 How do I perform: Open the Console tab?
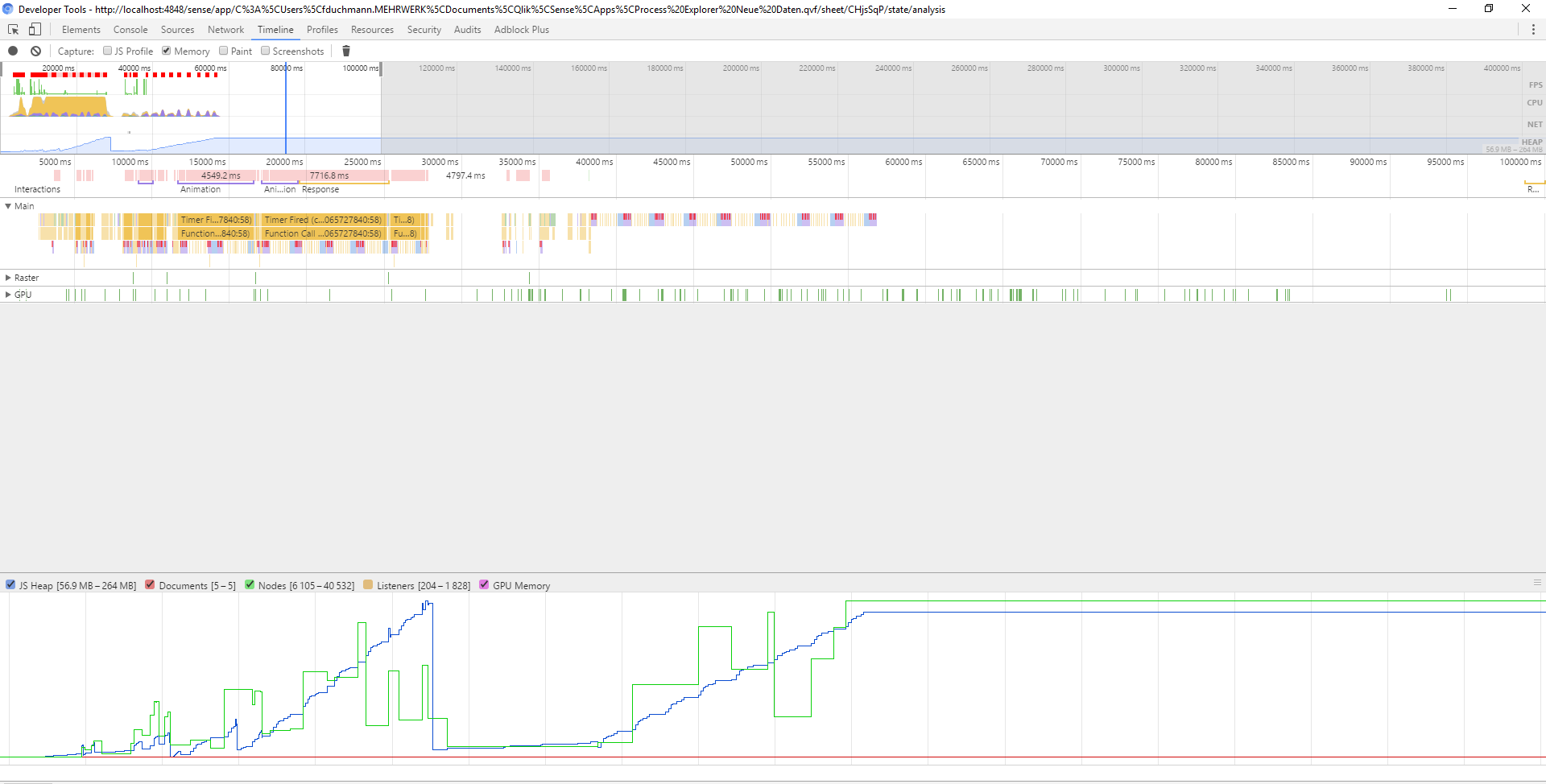tap(130, 30)
